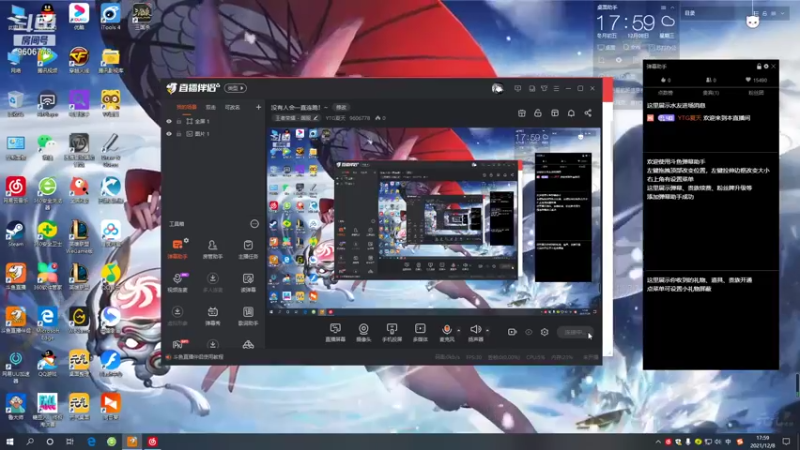Click the white cat widget on the desktop
Screen dimensions: 800x450
pyautogui.click(x=753, y=21)
